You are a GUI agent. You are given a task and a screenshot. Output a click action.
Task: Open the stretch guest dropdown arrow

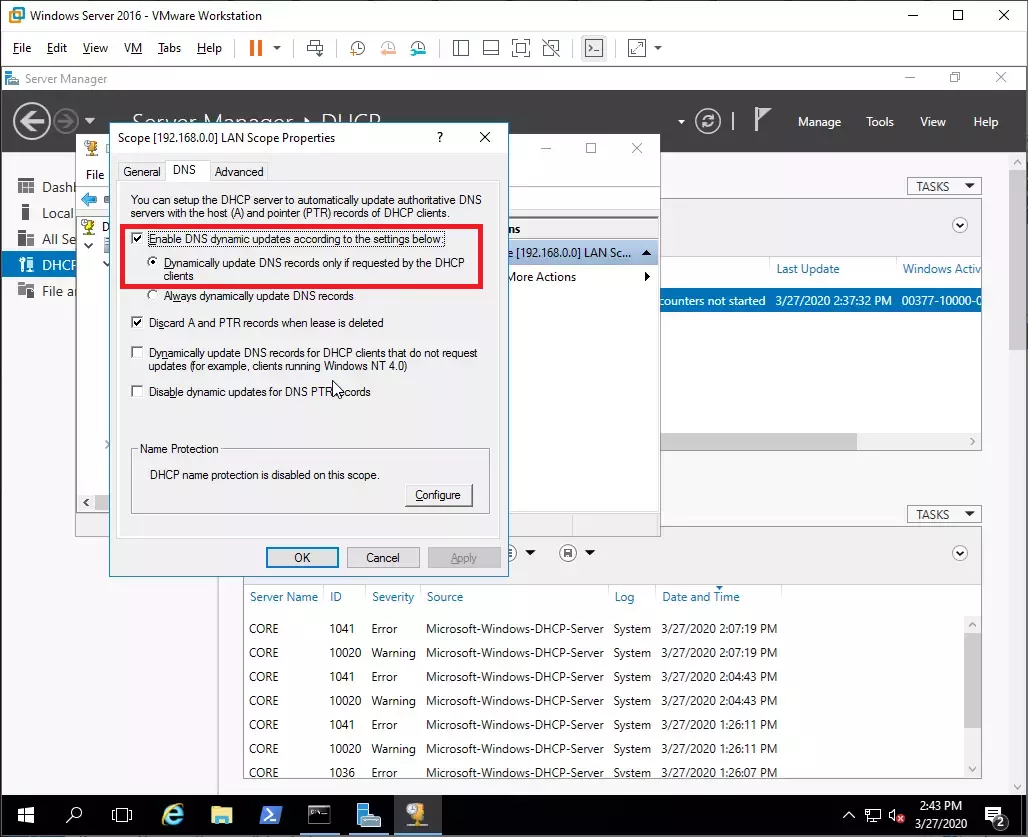pyautogui.click(x=658, y=48)
